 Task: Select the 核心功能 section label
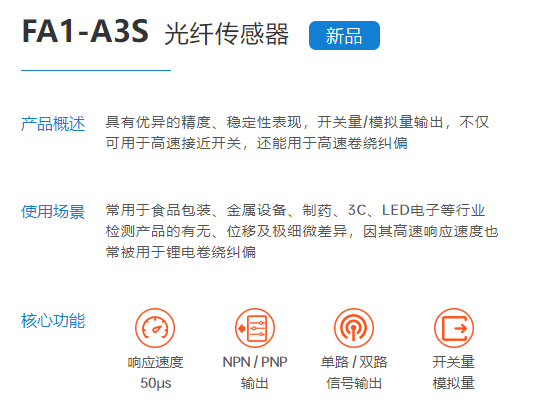[x=53, y=321]
